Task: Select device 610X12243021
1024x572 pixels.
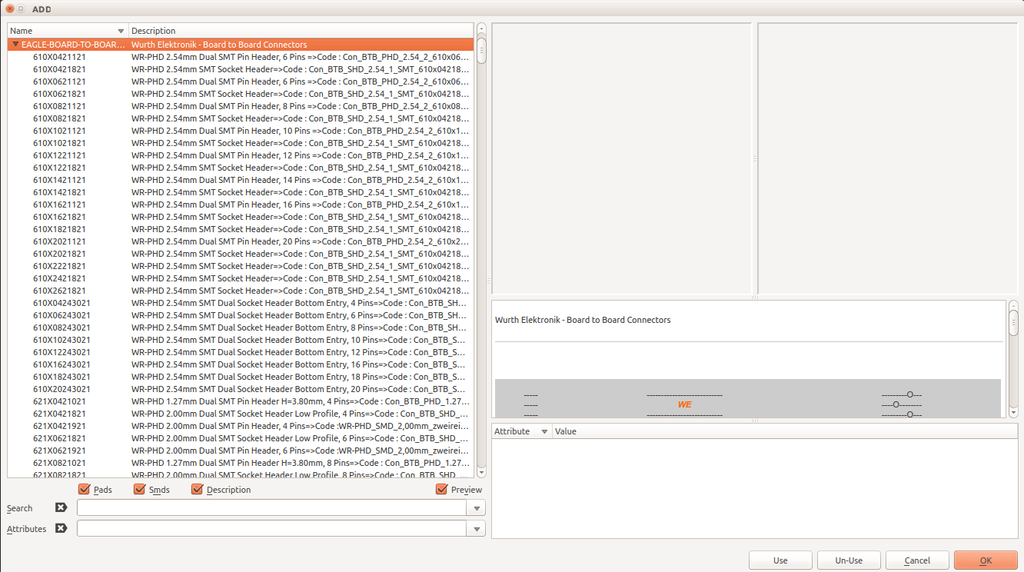Action: click(240, 352)
